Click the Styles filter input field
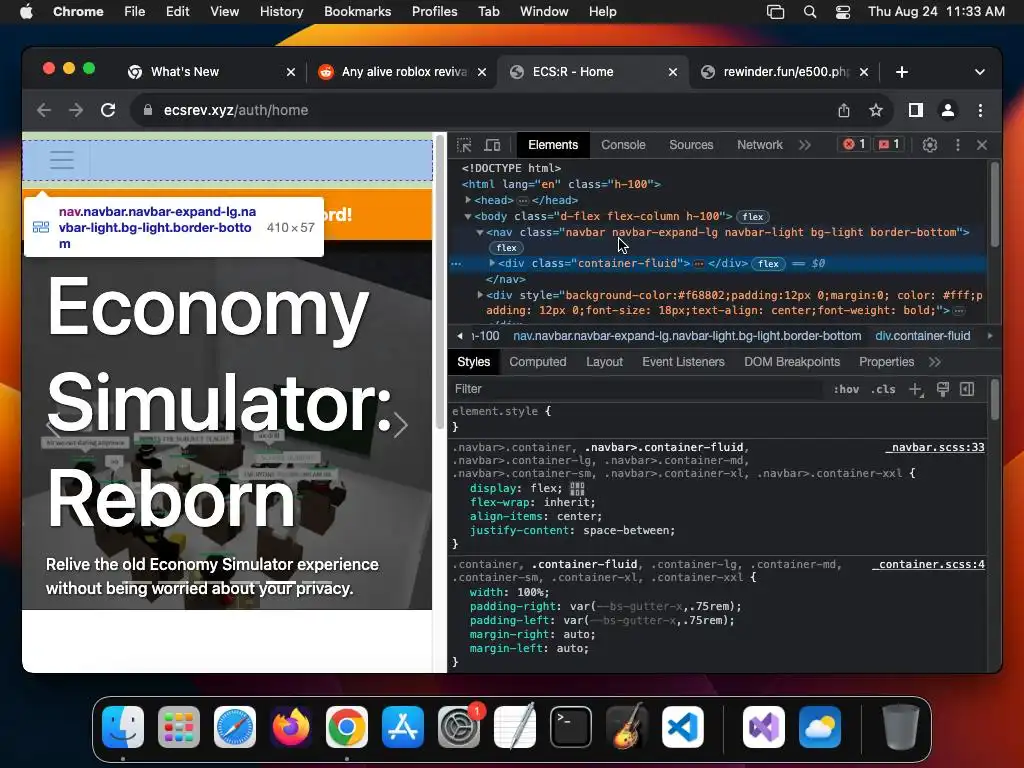The height and width of the screenshot is (768, 1024). tap(637, 389)
